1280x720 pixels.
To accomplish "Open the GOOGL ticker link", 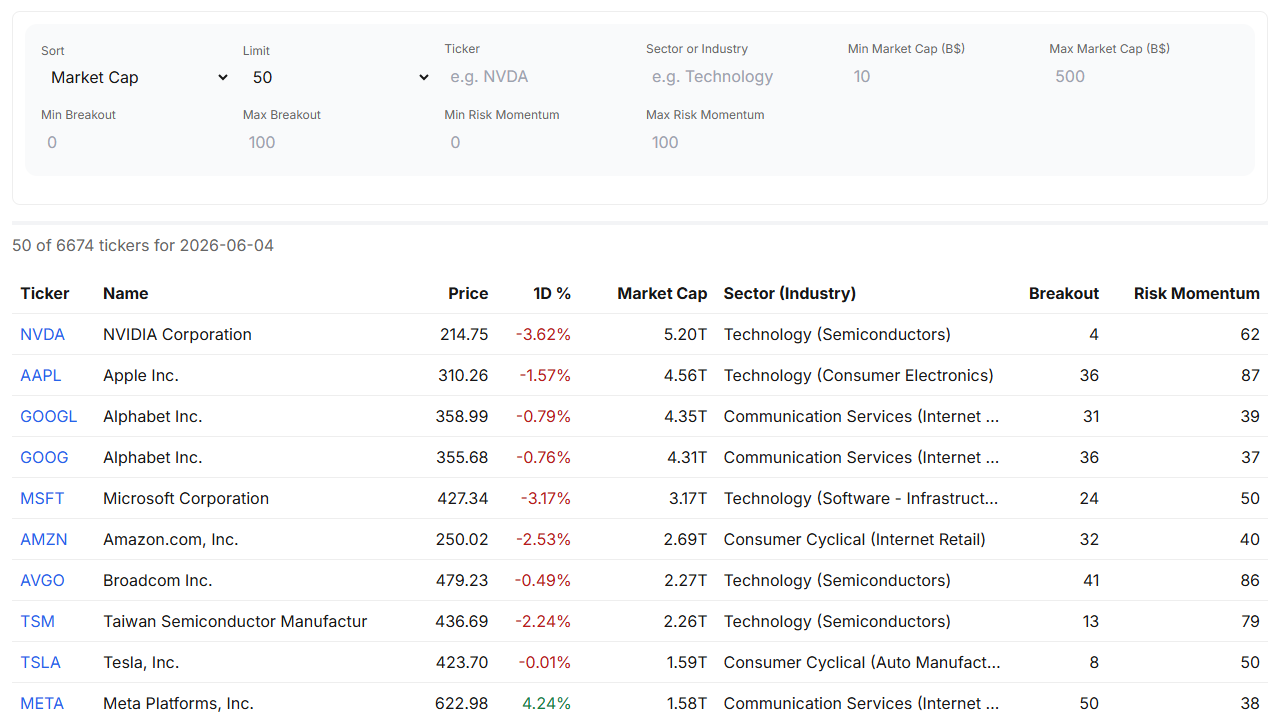I will (49, 416).
